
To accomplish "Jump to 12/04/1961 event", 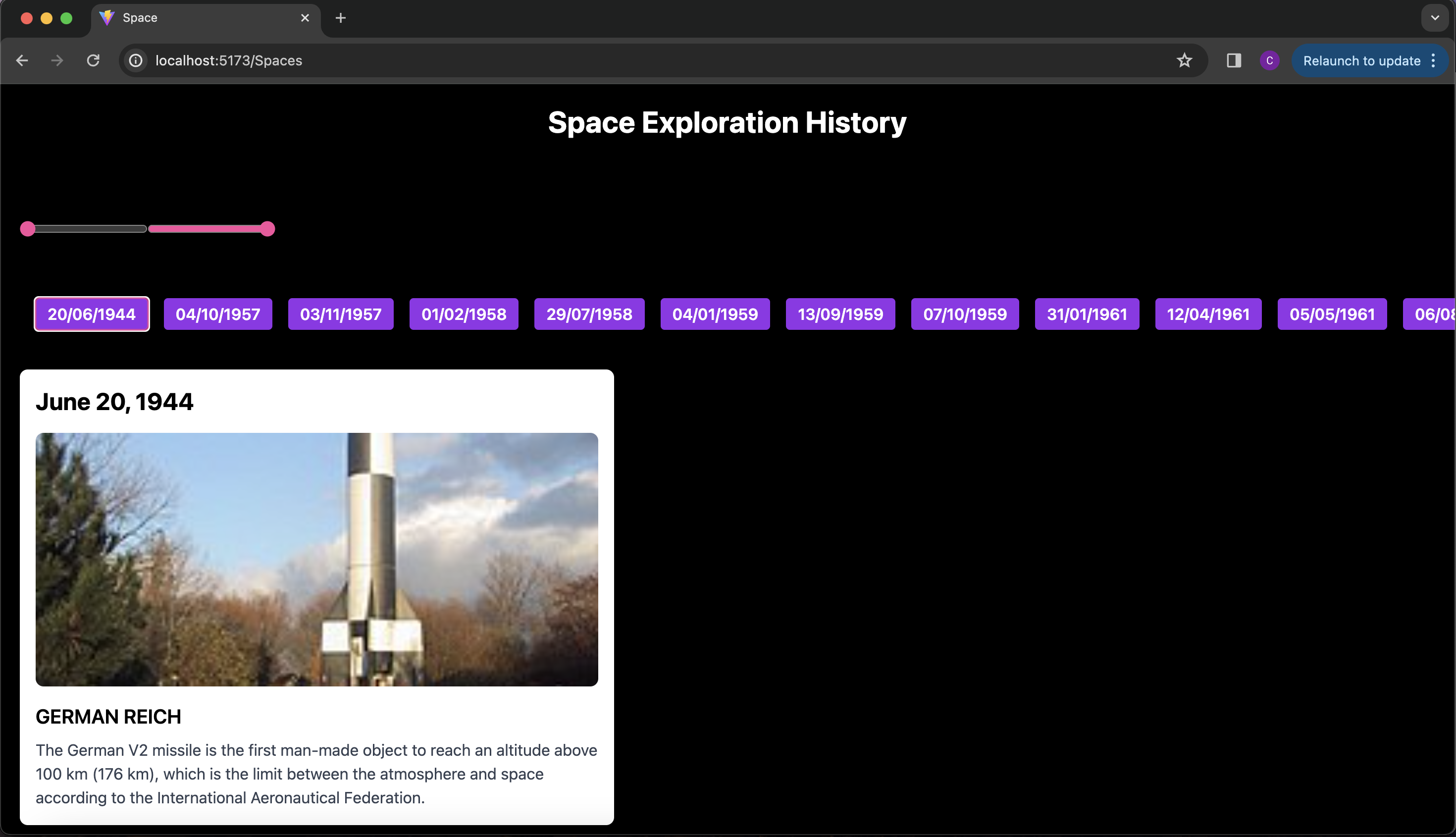I will tap(1208, 314).
